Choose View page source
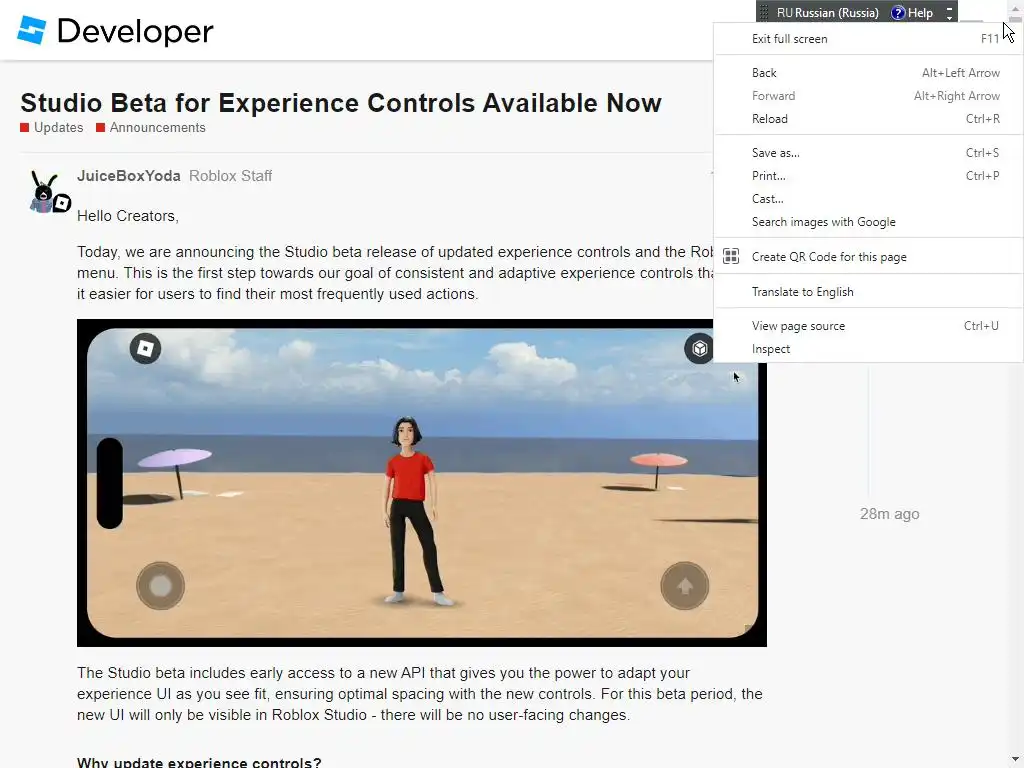Viewport: 1024px width, 768px height. point(869,325)
